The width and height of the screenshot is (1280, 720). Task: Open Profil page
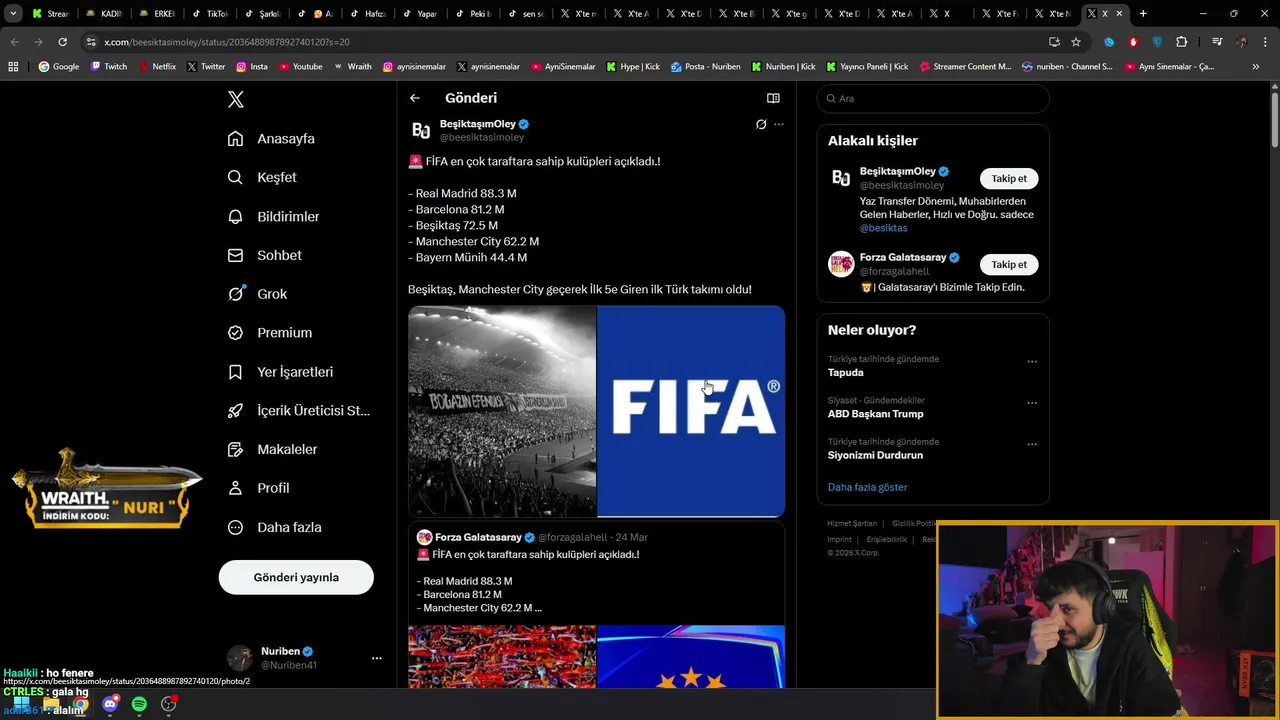(258, 488)
